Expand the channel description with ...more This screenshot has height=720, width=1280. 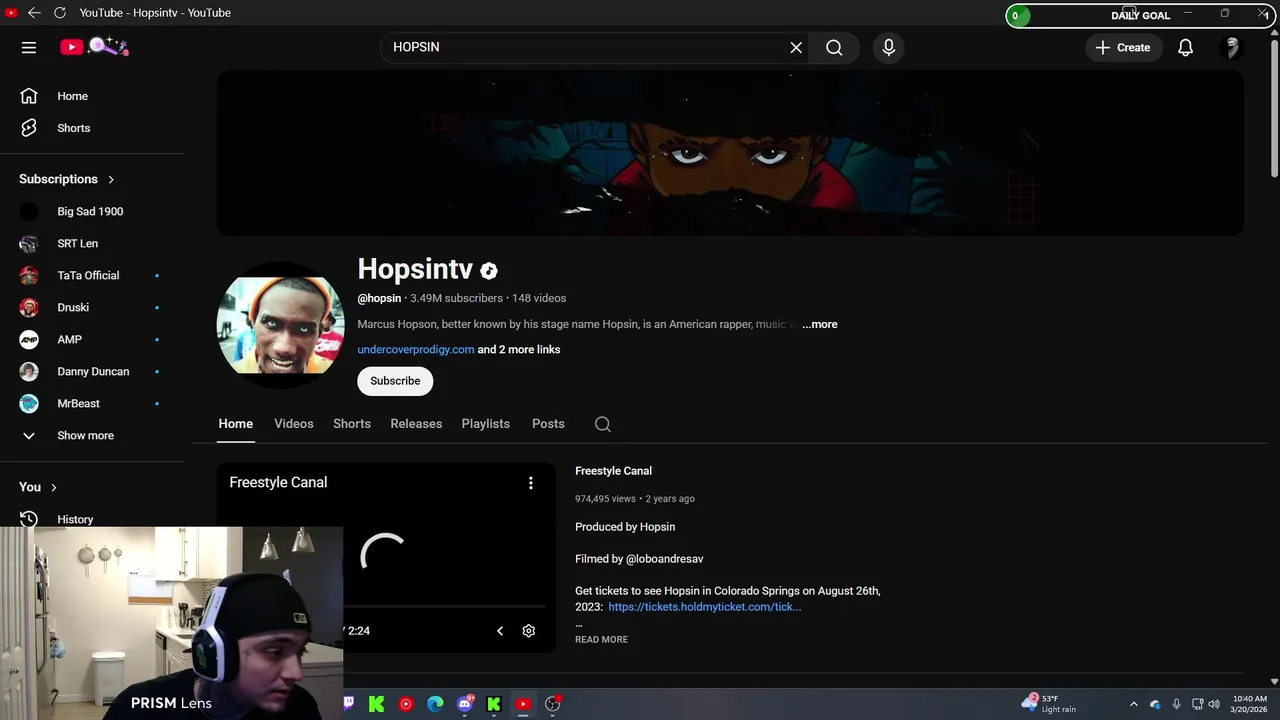click(820, 324)
